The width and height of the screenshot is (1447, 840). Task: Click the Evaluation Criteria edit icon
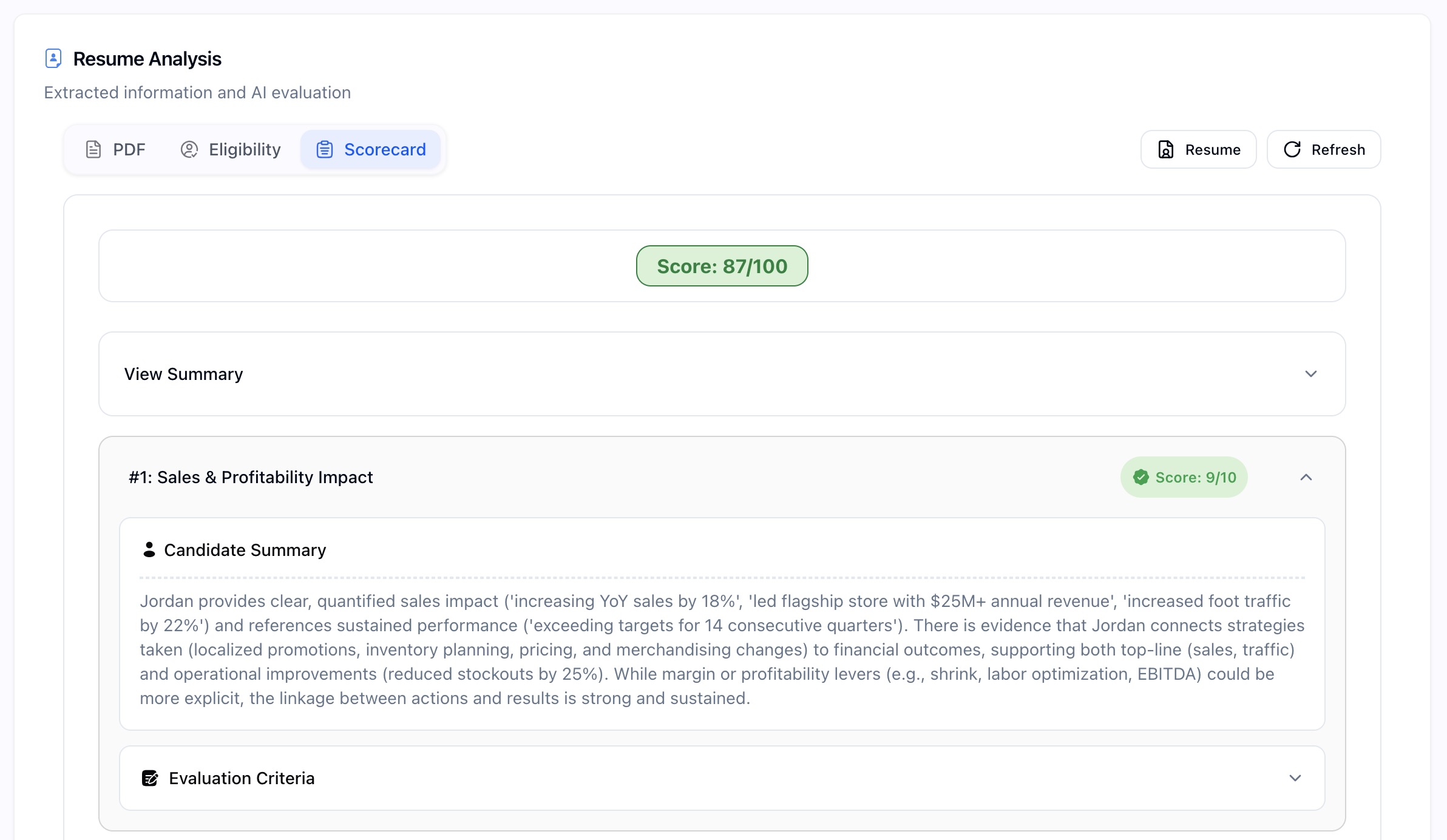149,778
